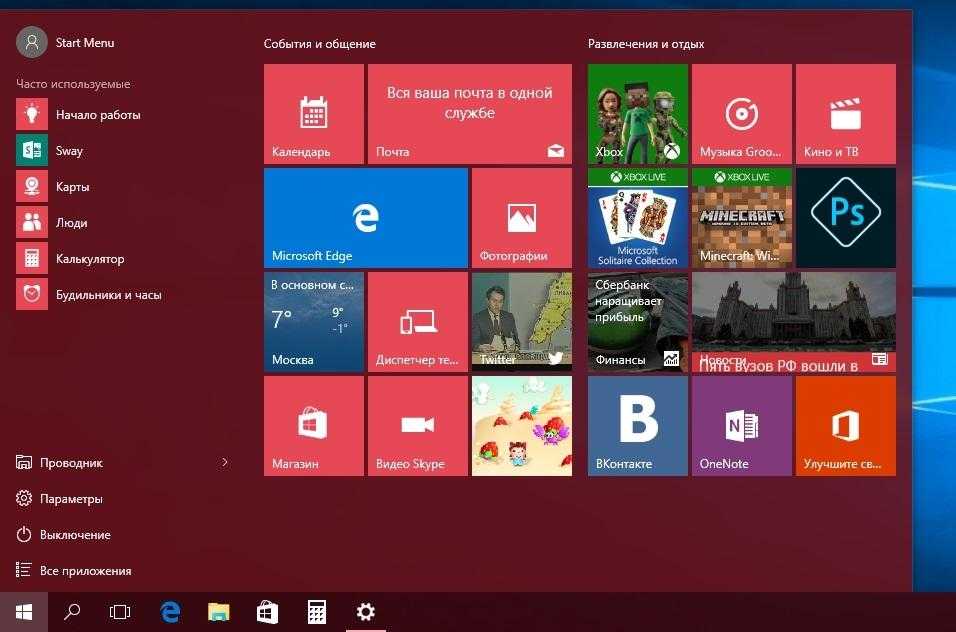Expand the Проводник jump list arrow

click(224, 462)
